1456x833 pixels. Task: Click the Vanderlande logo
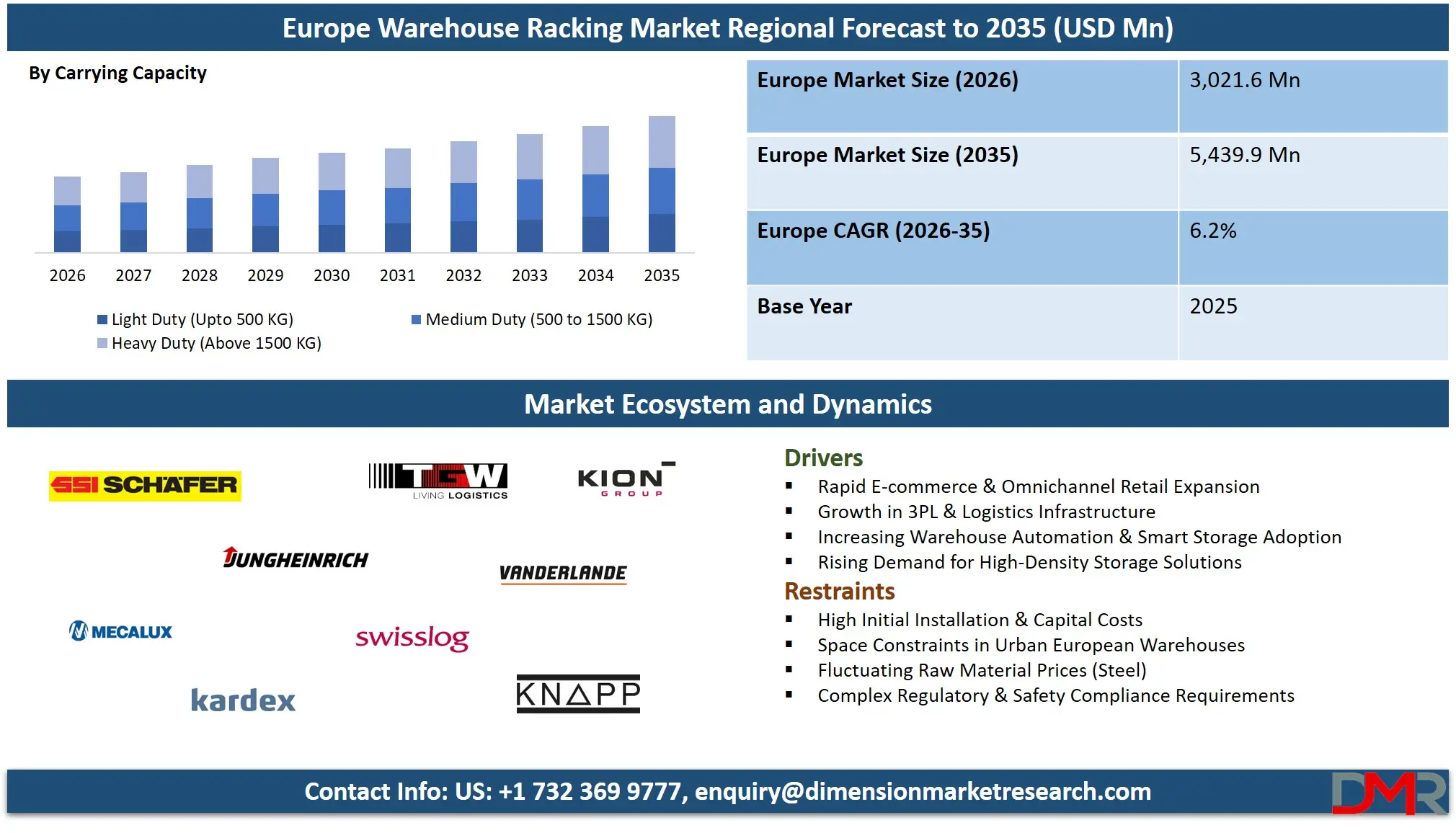564,574
